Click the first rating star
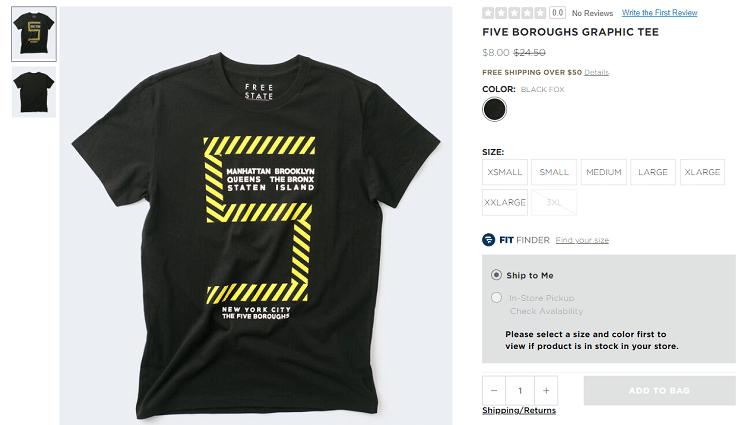The height and width of the screenshot is (425, 750). [488, 13]
